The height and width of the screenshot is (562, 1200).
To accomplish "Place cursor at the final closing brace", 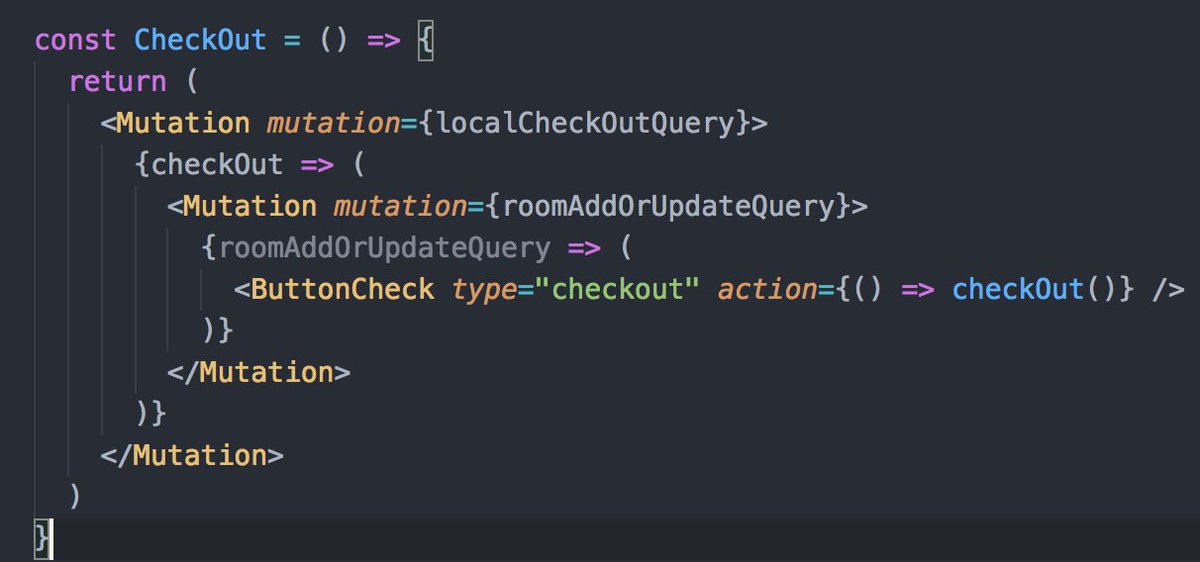I will click(x=42, y=538).
